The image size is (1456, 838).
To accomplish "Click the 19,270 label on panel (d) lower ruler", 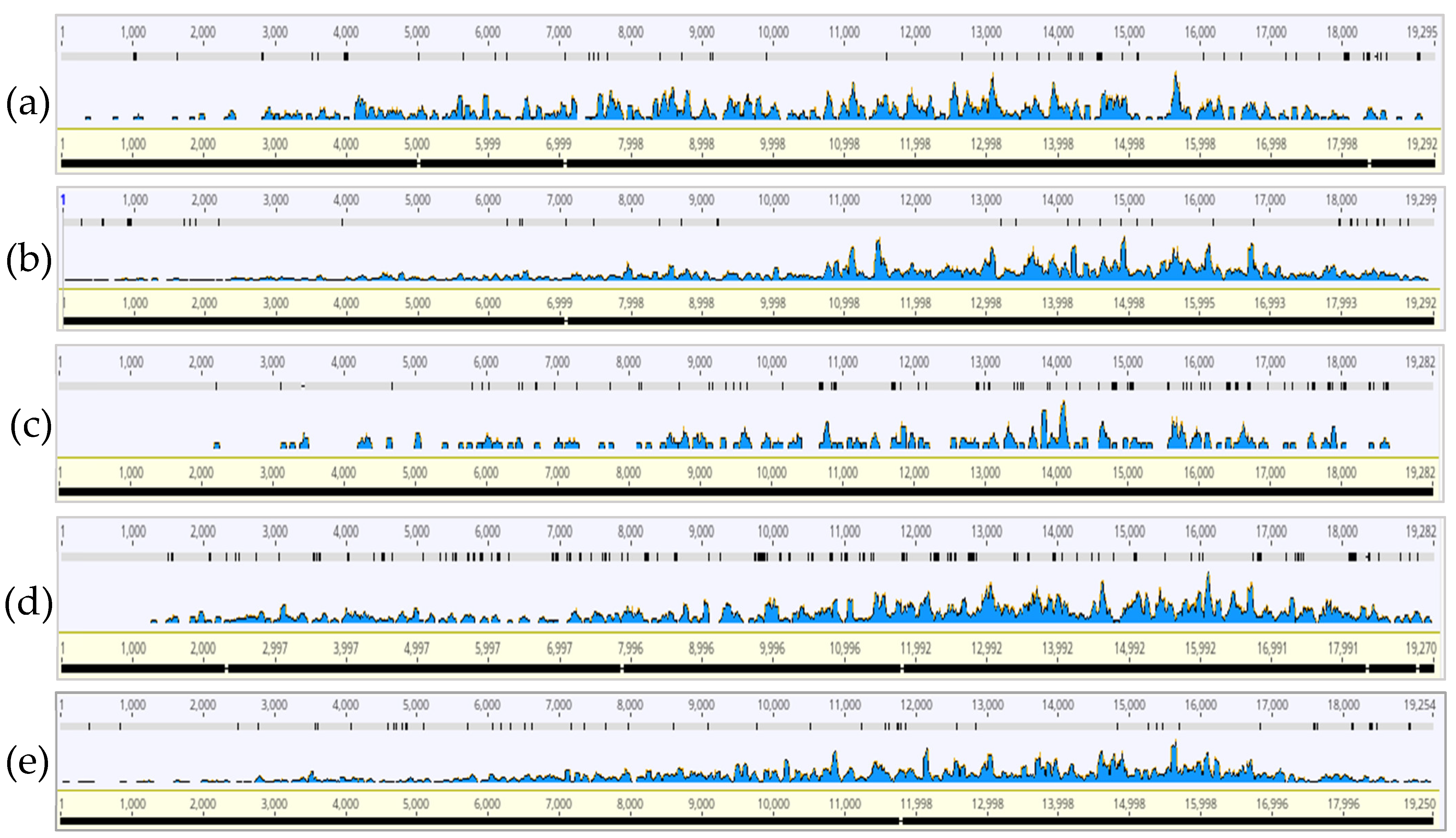I will click(1420, 649).
